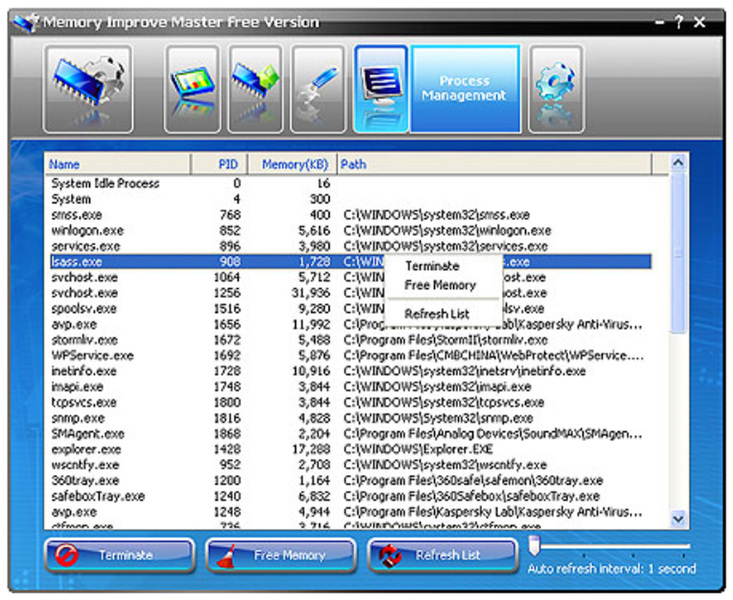Viewport: 733px width, 600px height.
Task: Choose Terminate from the context menu
Action: pos(432,266)
